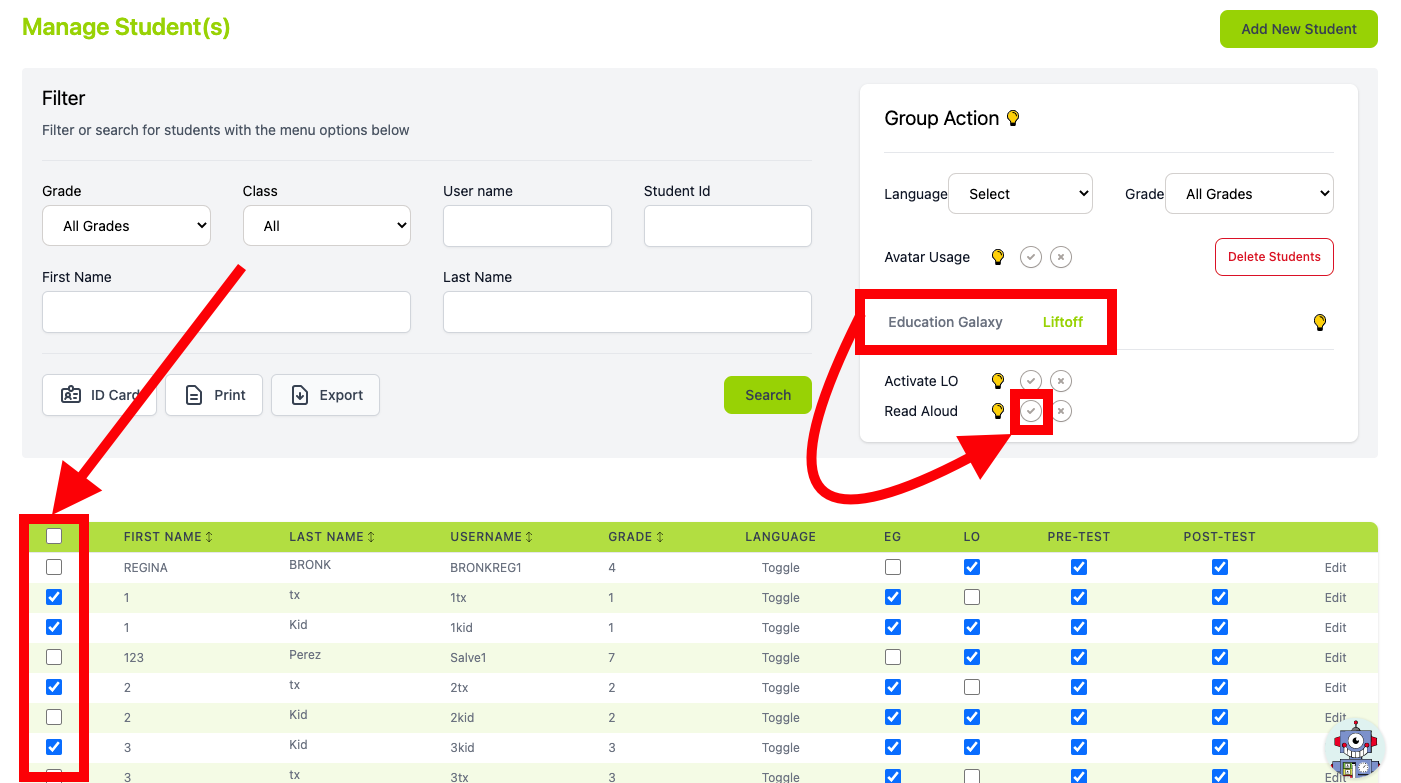Toggle the Pre-Test checkbox for 2kid

coord(1079,717)
